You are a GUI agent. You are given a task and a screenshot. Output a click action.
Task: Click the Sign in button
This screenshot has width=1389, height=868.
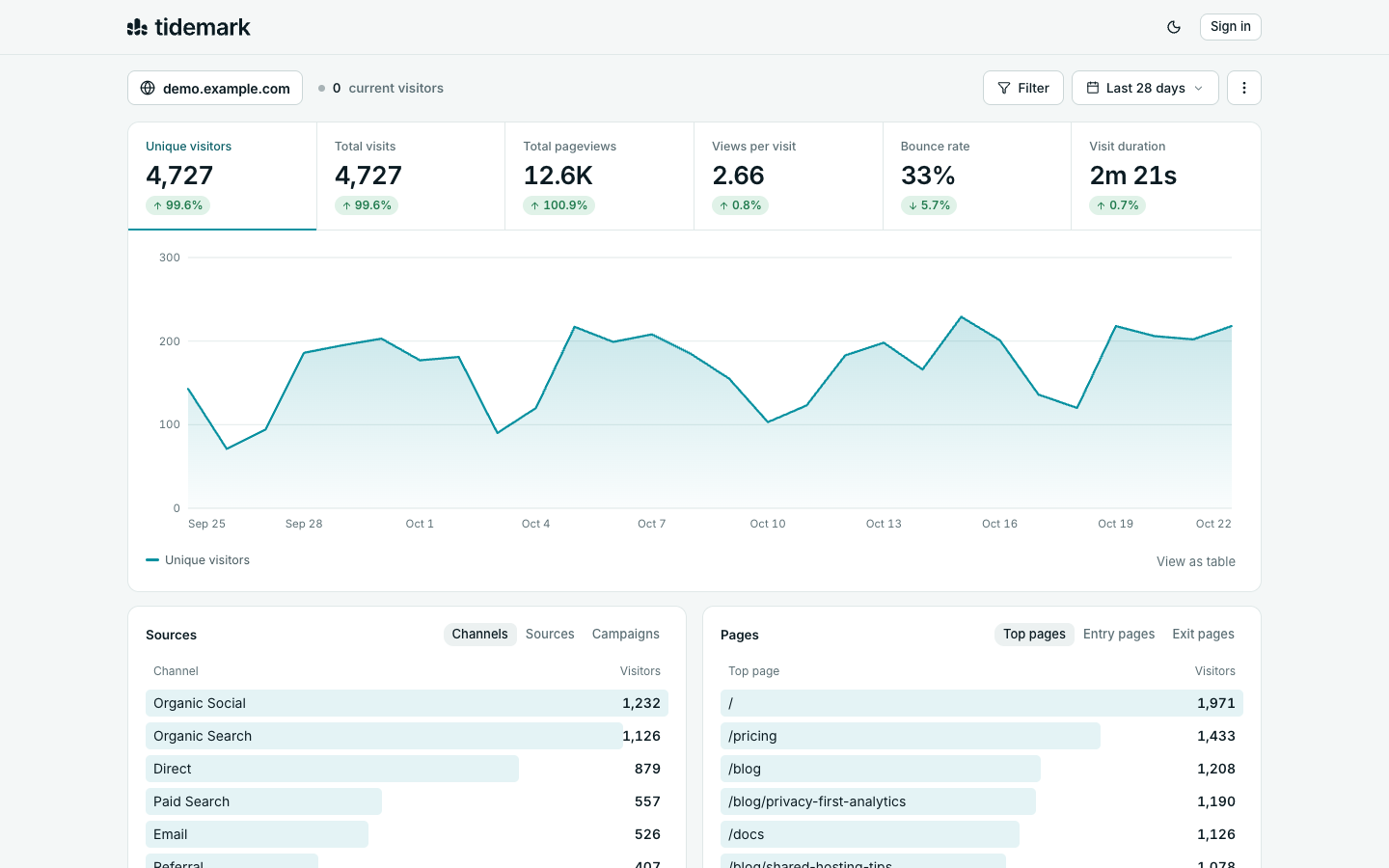tap(1230, 27)
